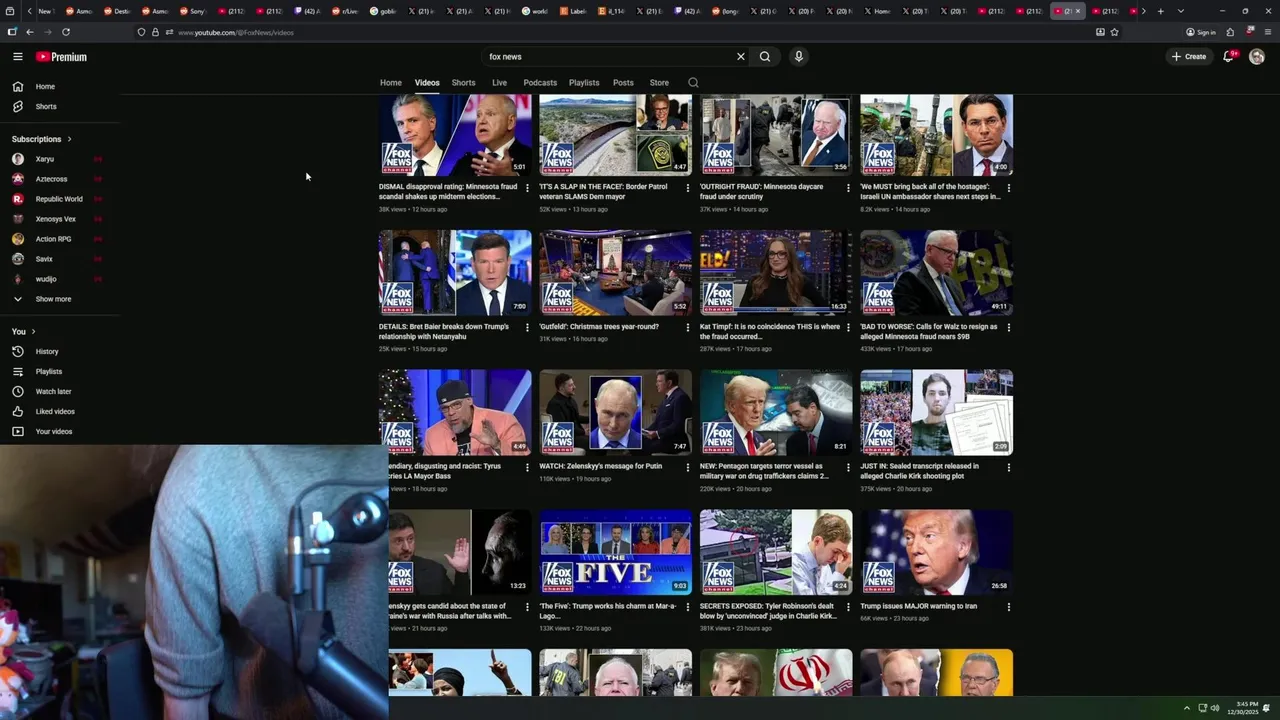Open the YouTube guide hamburger menu
Image resolution: width=1280 pixels, height=720 pixels.
pos(17,57)
